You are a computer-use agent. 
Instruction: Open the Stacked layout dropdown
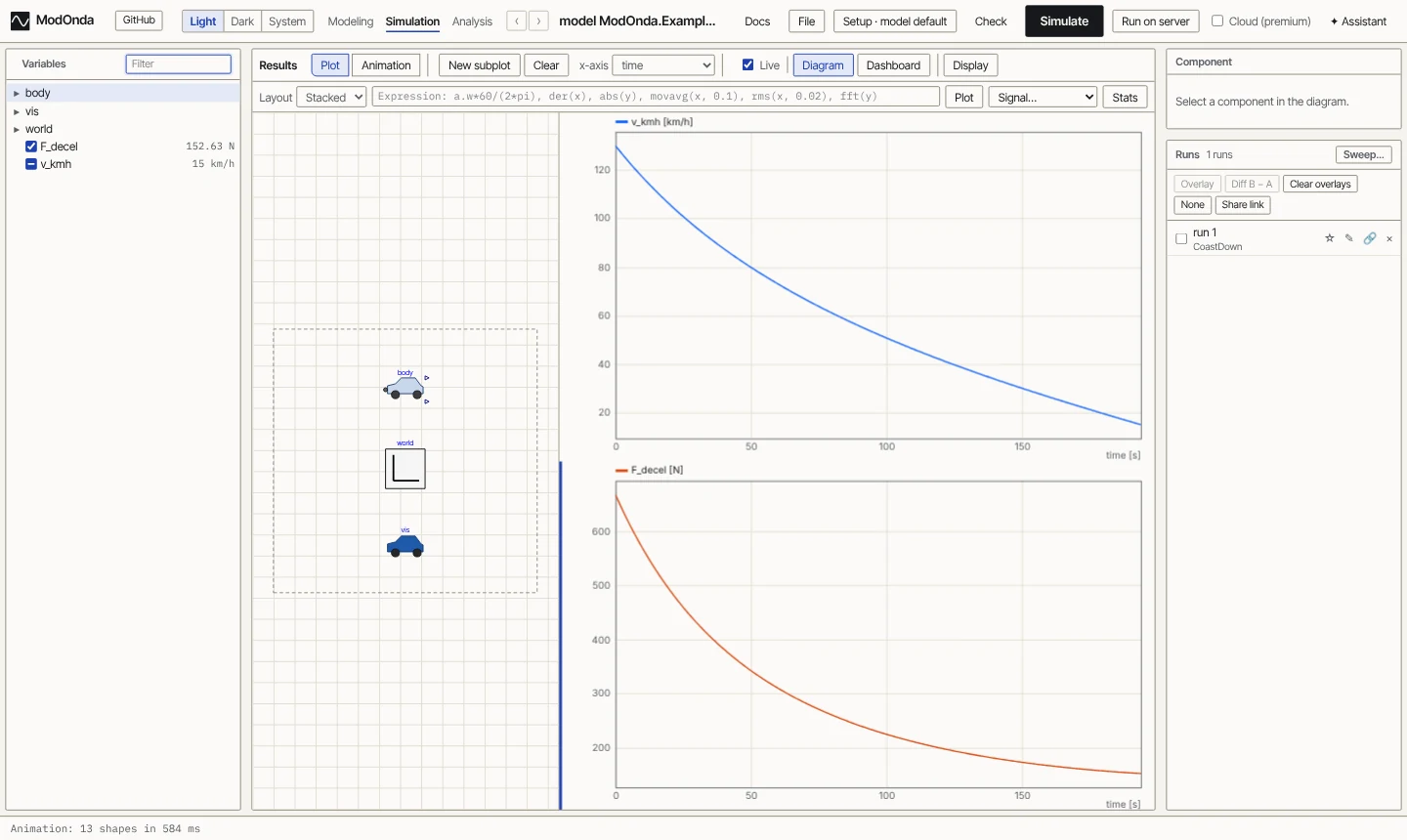click(332, 98)
